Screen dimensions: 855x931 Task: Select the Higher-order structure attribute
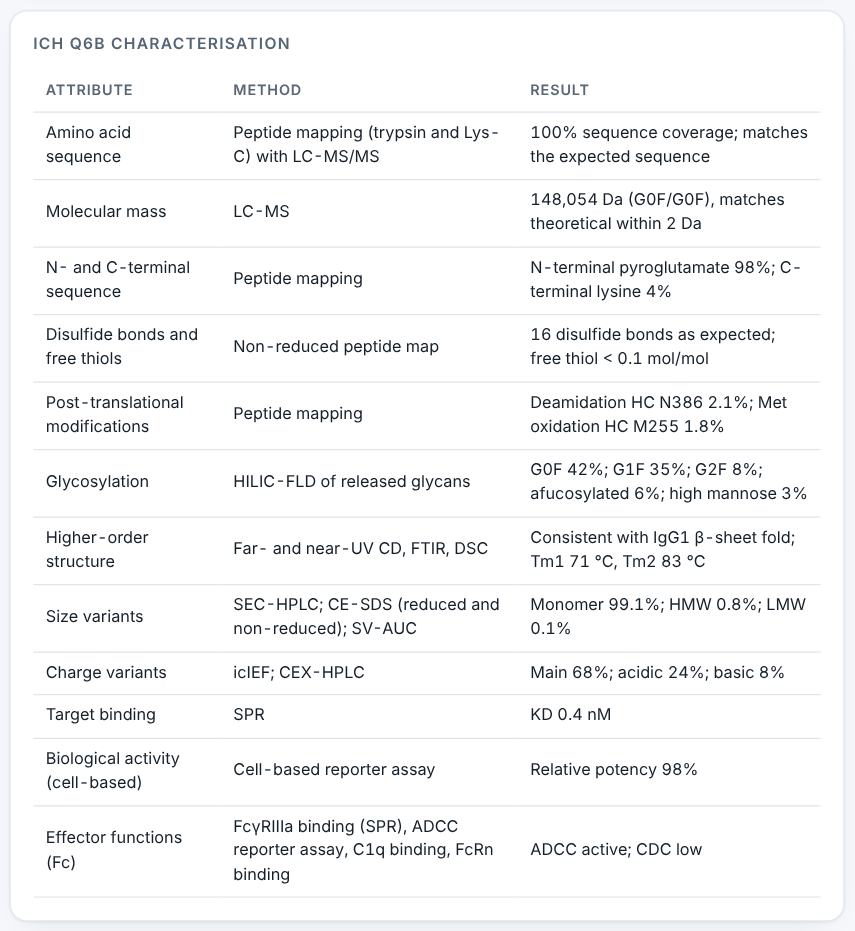pos(97,549)
